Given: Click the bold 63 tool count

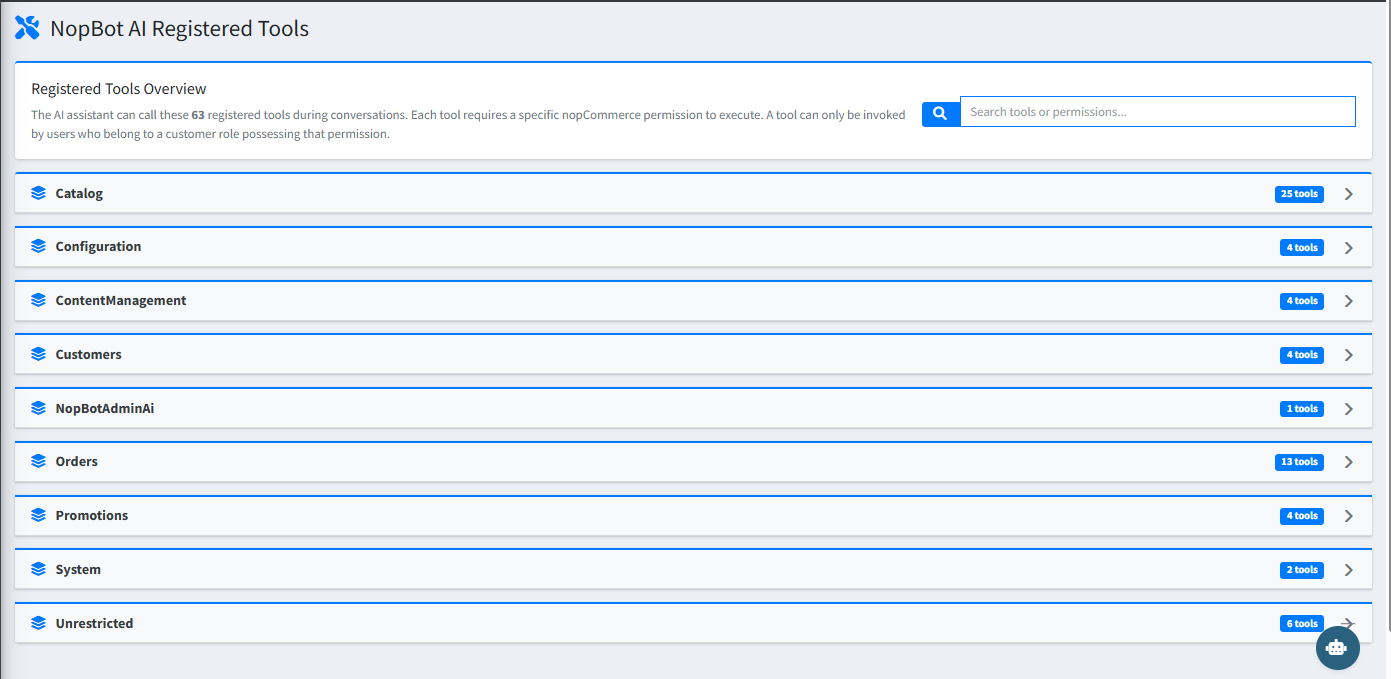Looking at the screenshot, I should [x=198, y=115].
